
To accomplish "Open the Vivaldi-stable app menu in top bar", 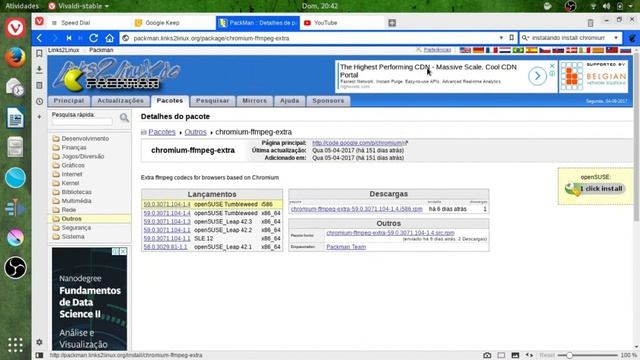I will pos(79,6).
